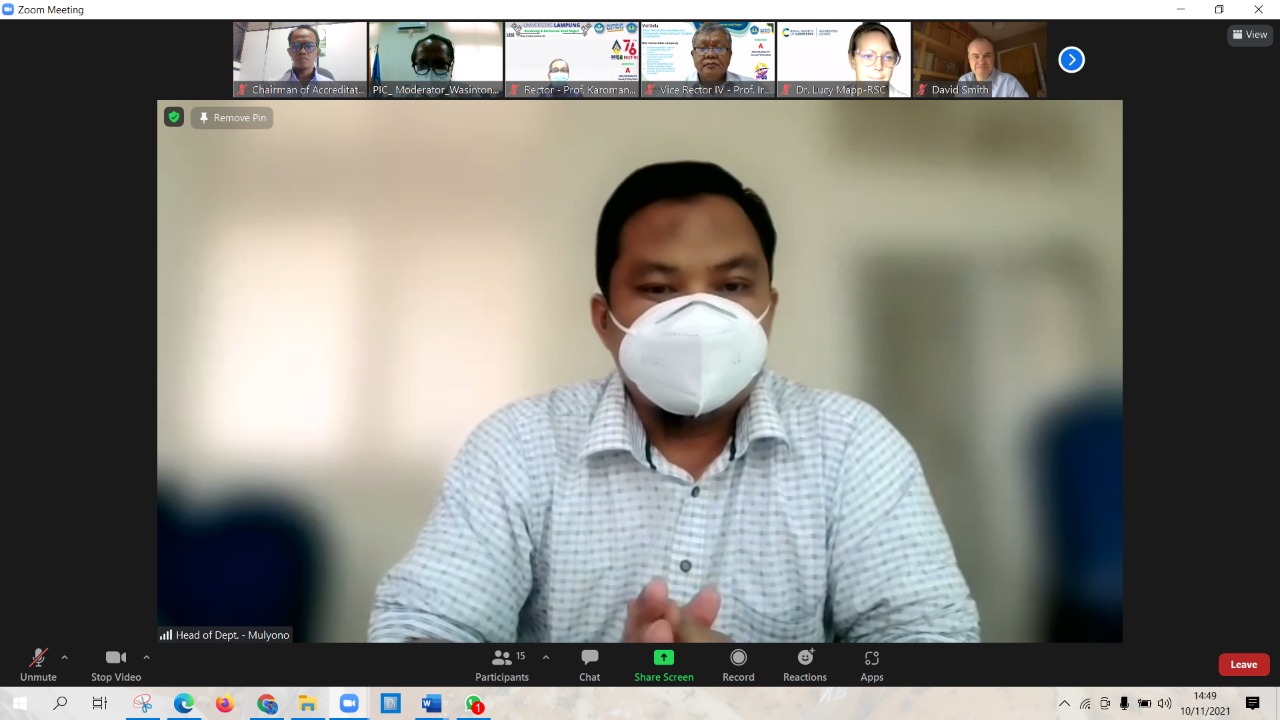Open the Participants list
Image resolution: width=1280 pixels, height=720 pixels.
coord(502,665)
